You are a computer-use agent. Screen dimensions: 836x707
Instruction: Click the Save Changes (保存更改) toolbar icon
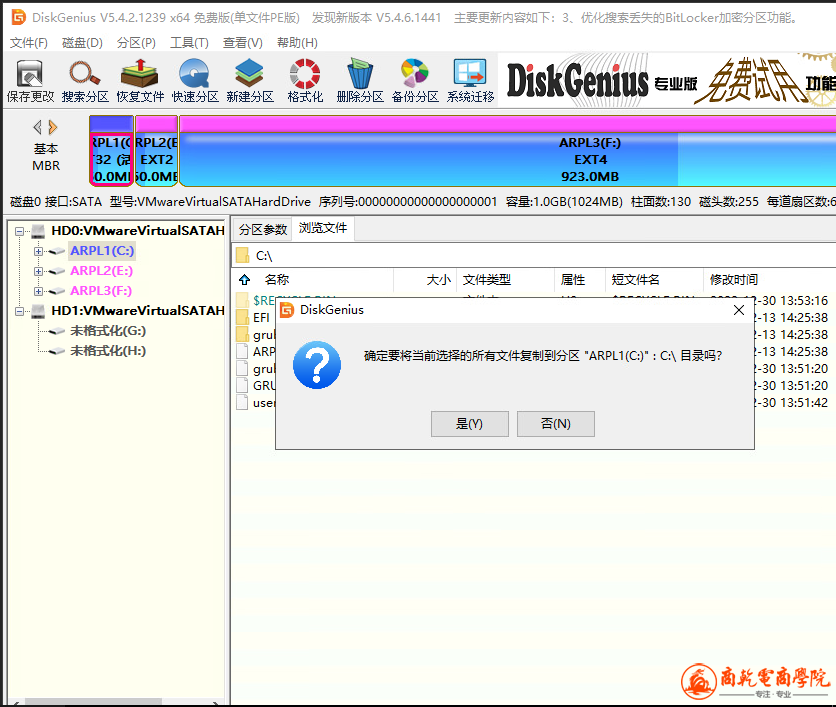30,81
